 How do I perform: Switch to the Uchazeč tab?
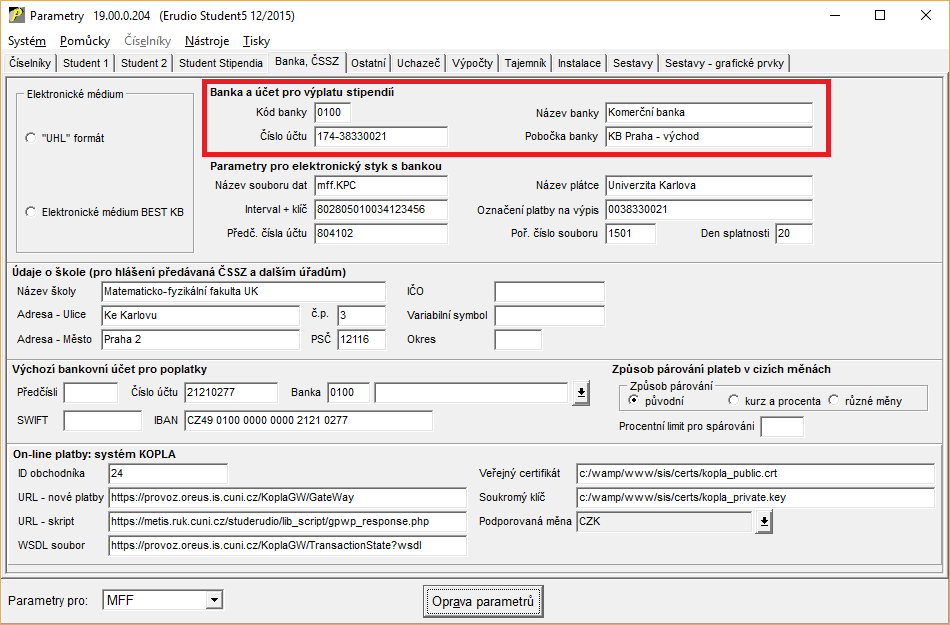click(418, 63)
